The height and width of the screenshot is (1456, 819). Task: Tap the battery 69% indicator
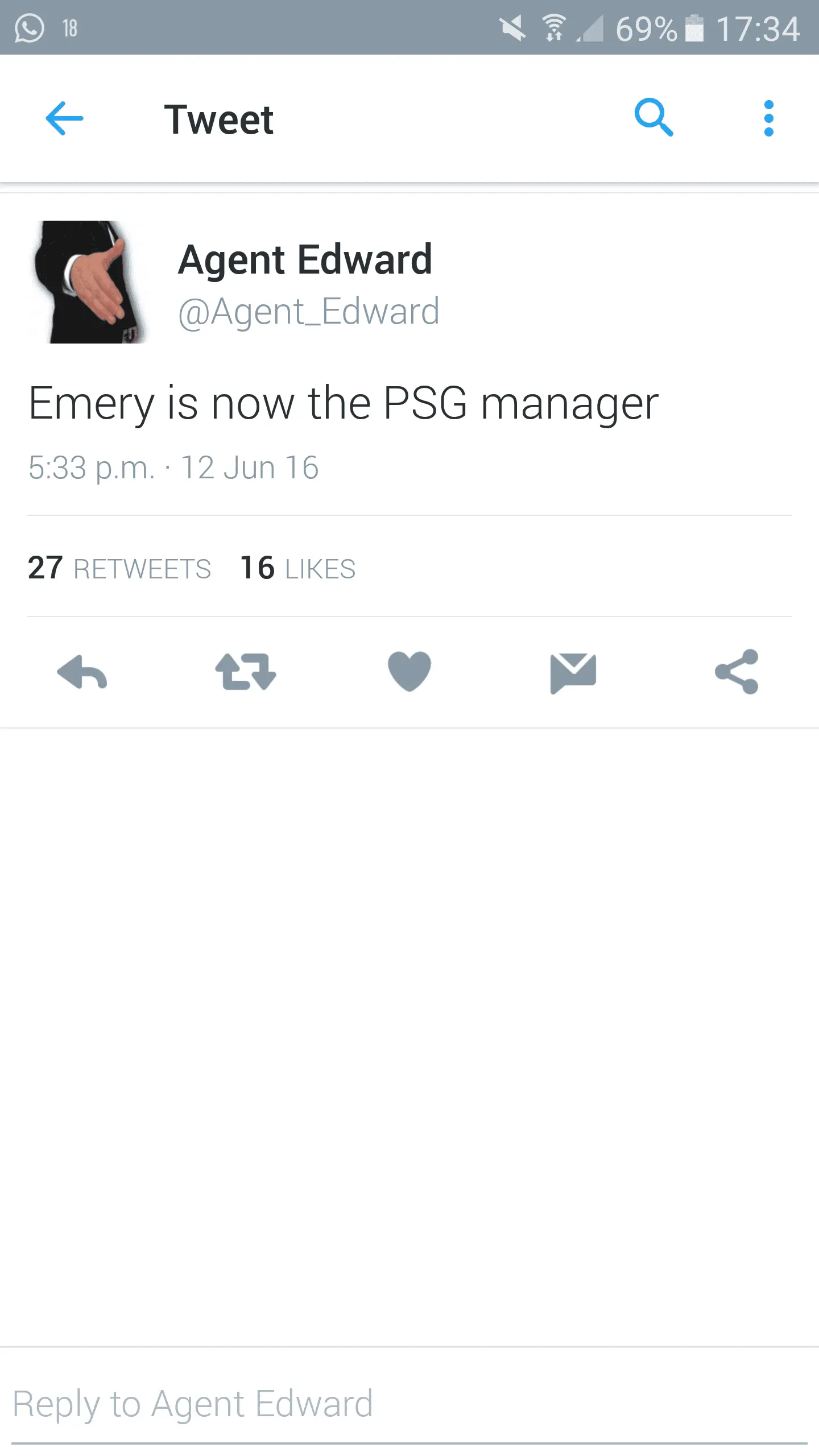tap(660, 28)
